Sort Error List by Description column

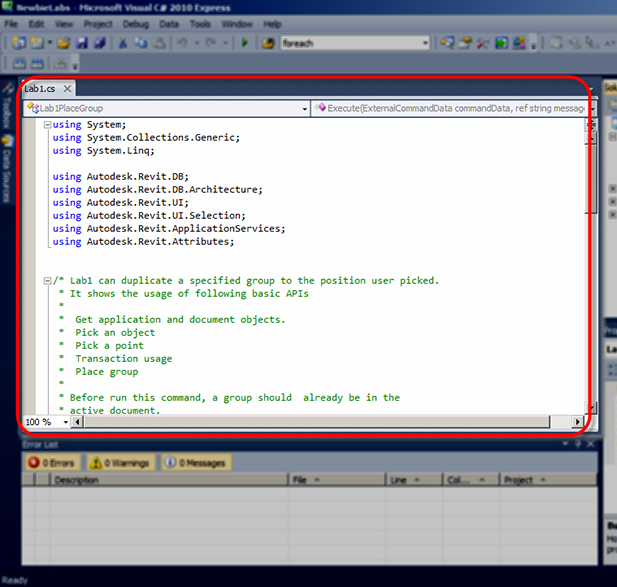[169, 480]
